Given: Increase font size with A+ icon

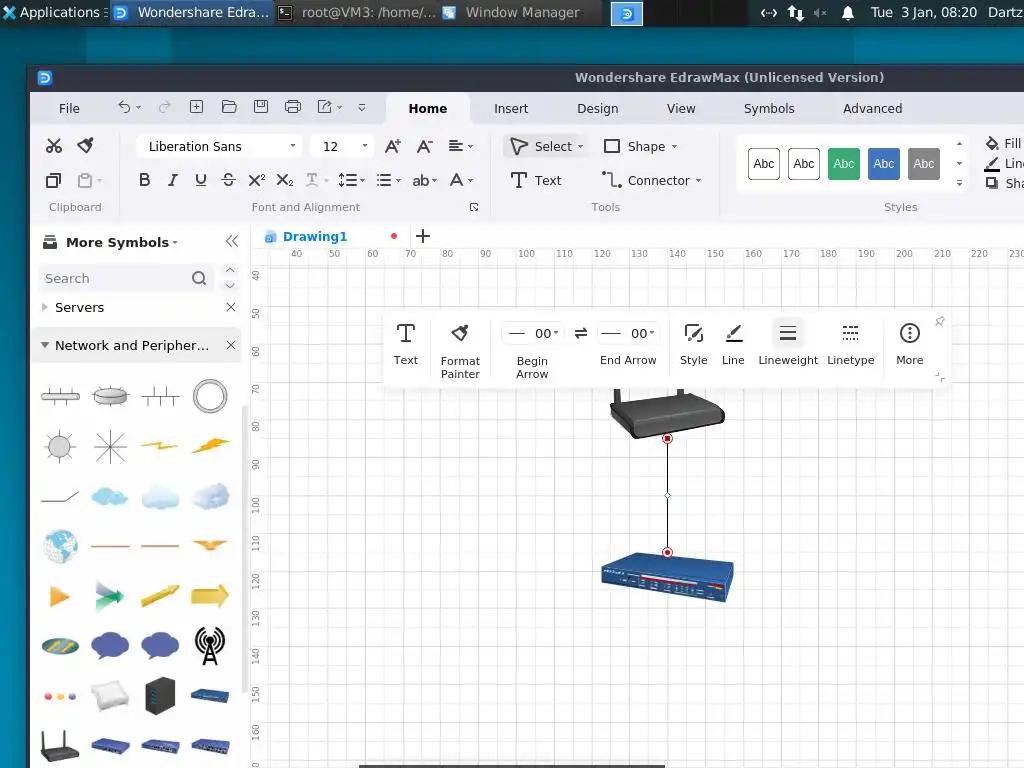Looking at the screenshot, I should [x=392, y=146].
